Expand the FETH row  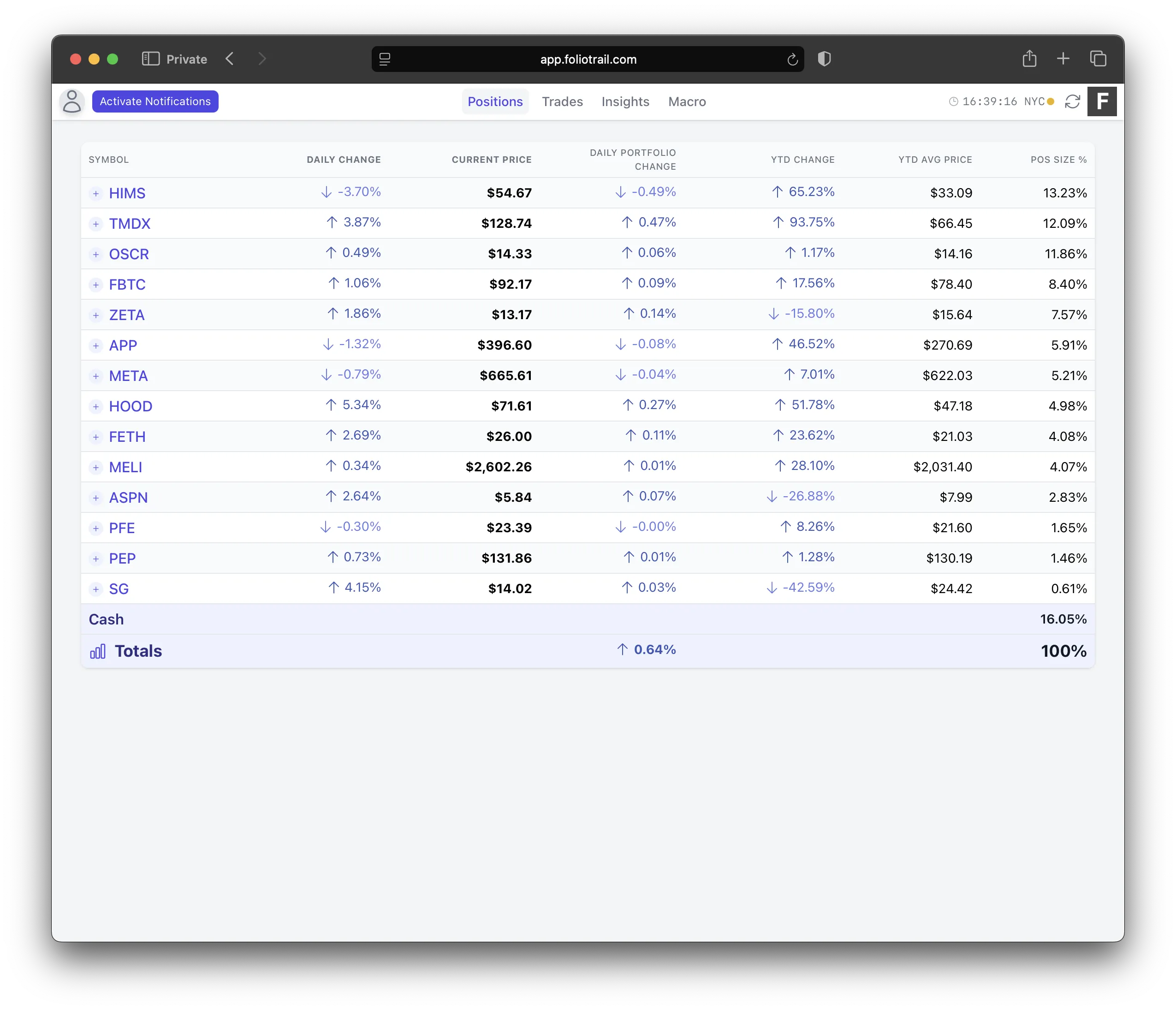point(96,437)
